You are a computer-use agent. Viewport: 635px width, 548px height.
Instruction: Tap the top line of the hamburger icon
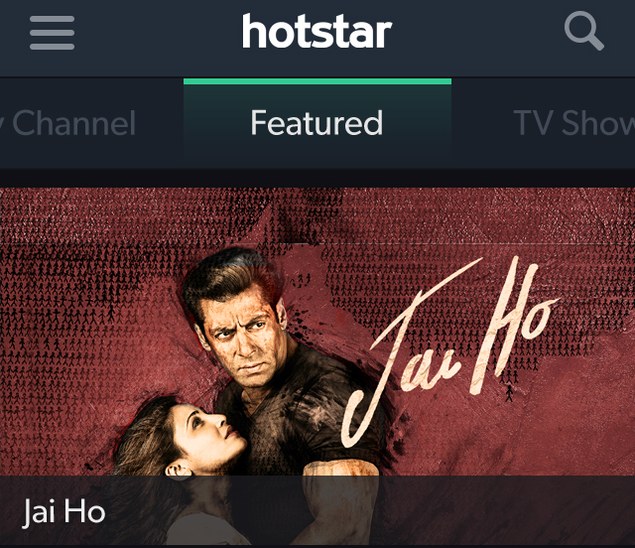[52, 19]
